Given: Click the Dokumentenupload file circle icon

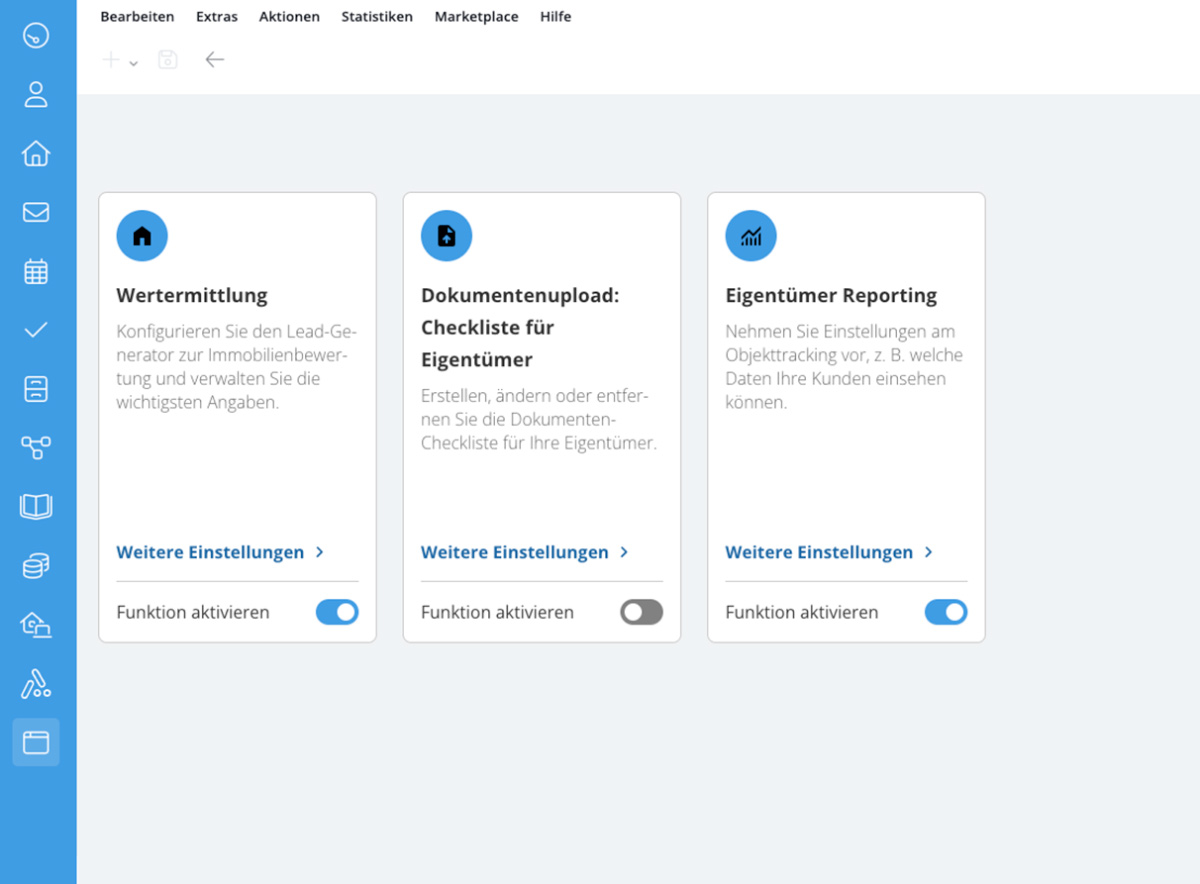Looking at the screenshot, I should pyautogui.click(x=446, y=236).
